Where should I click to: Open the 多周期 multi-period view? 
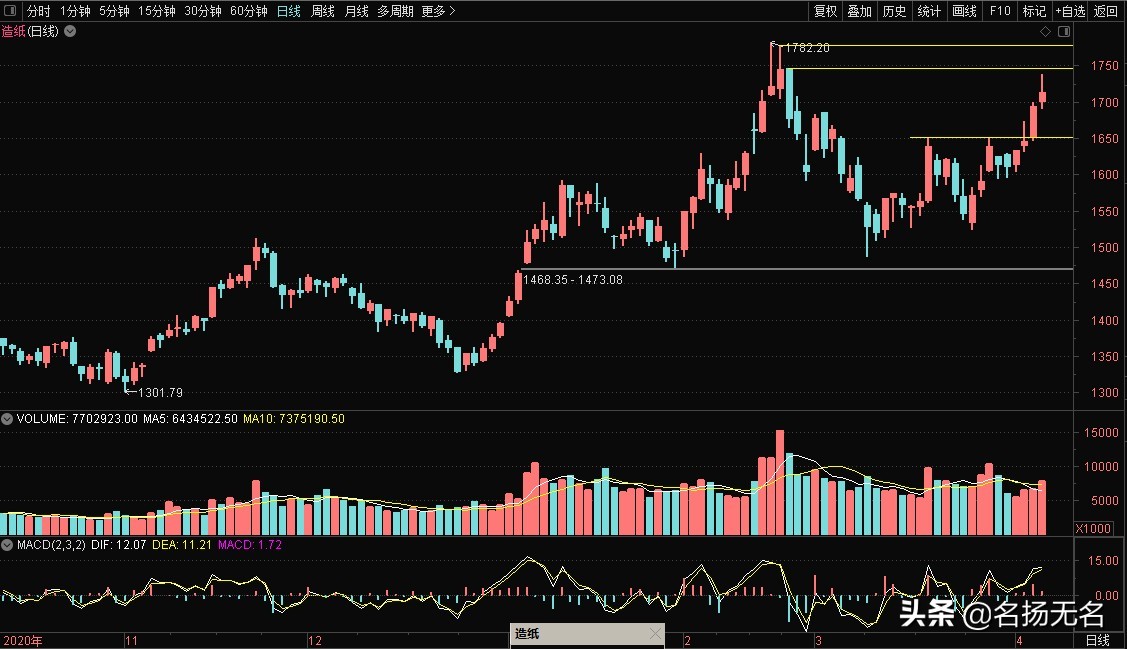tap(395, 11)
